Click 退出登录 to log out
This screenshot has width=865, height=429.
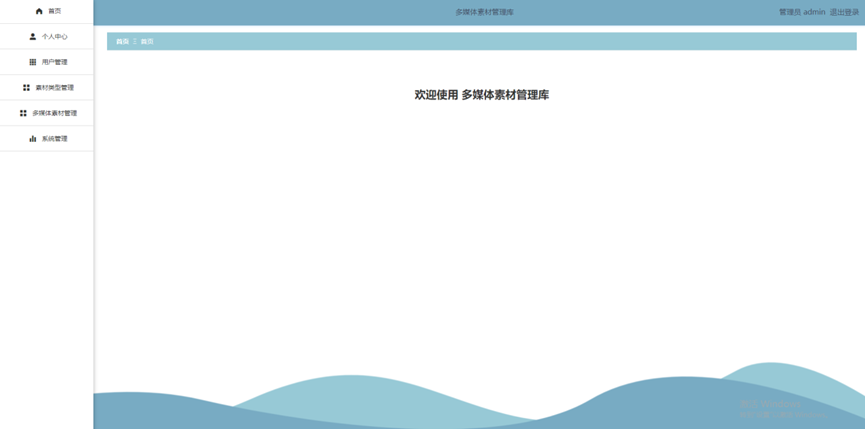[844, 12]
